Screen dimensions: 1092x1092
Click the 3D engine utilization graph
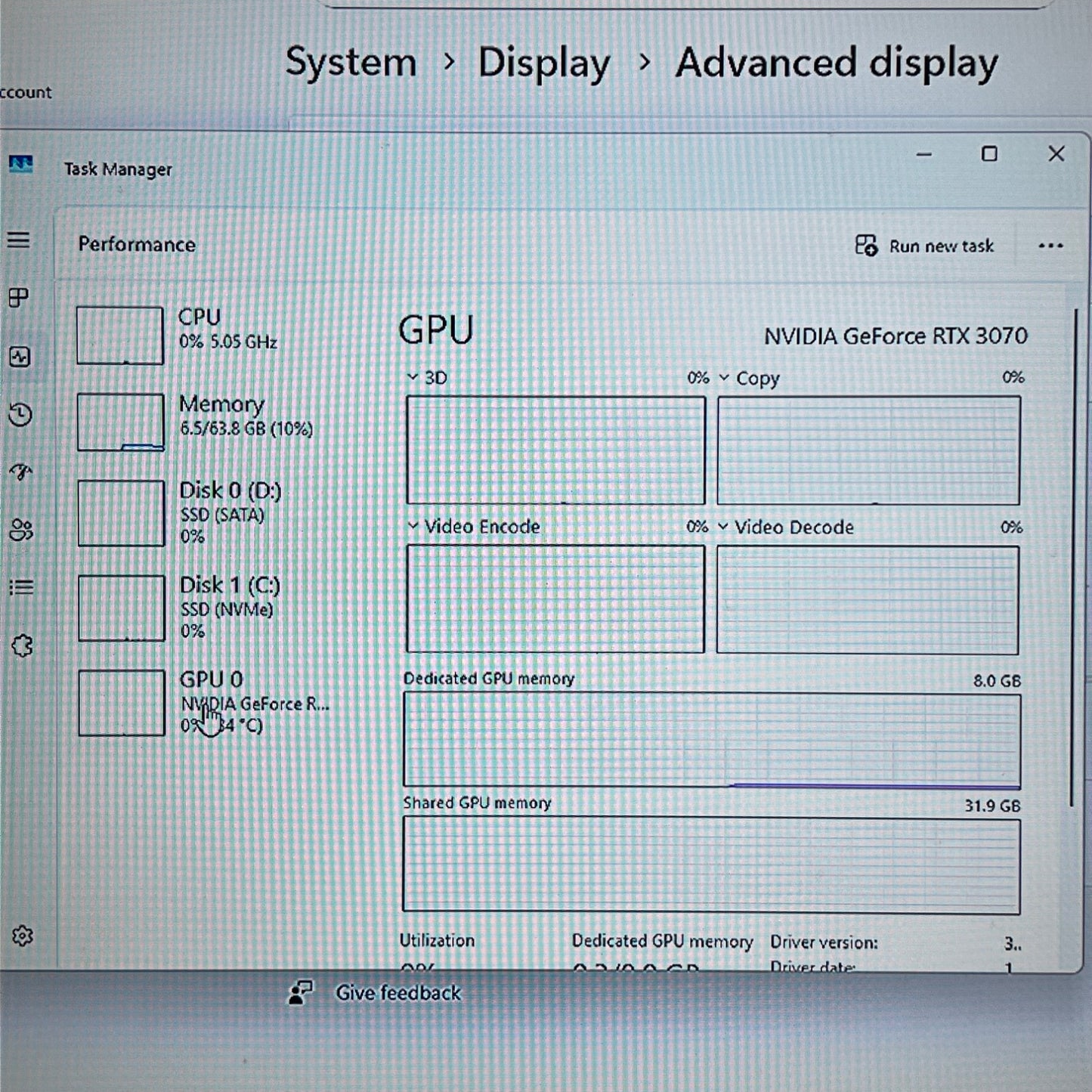pos(555,450)
